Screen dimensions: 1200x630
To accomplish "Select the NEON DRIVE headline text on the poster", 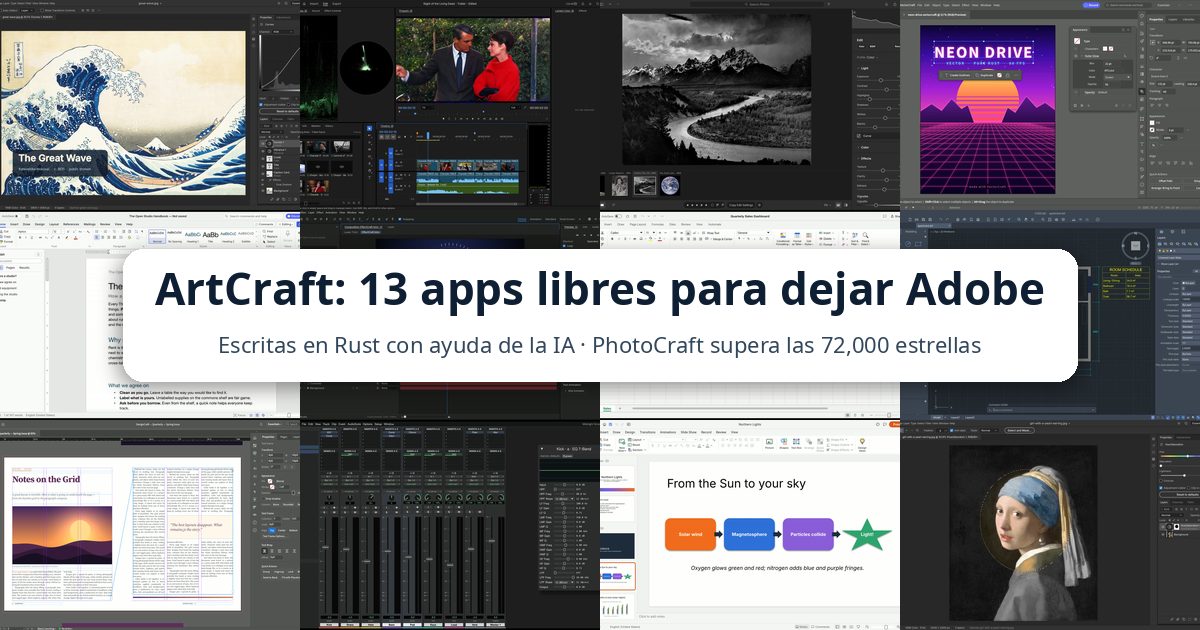I will (983, 53).
